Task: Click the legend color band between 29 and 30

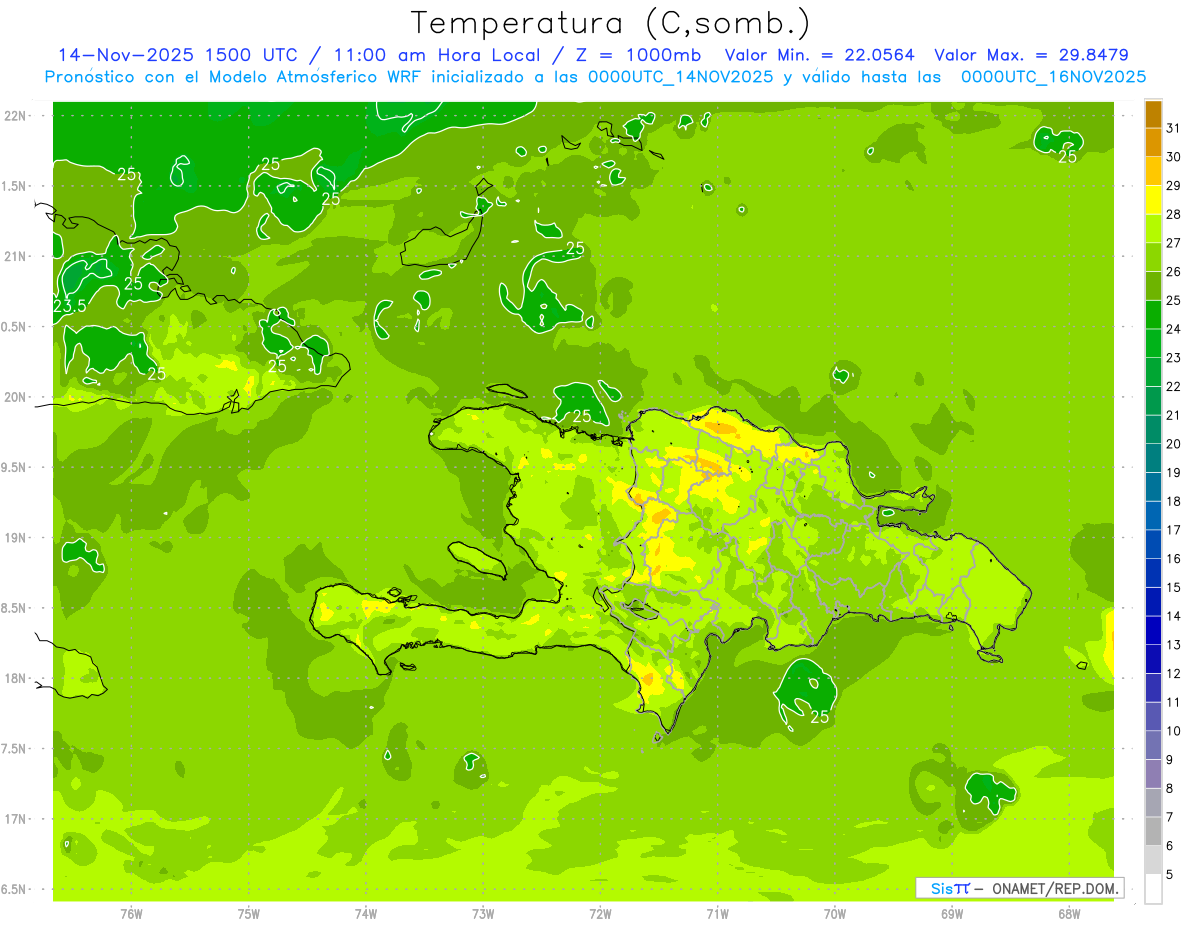Action: tap(1153, 171)
